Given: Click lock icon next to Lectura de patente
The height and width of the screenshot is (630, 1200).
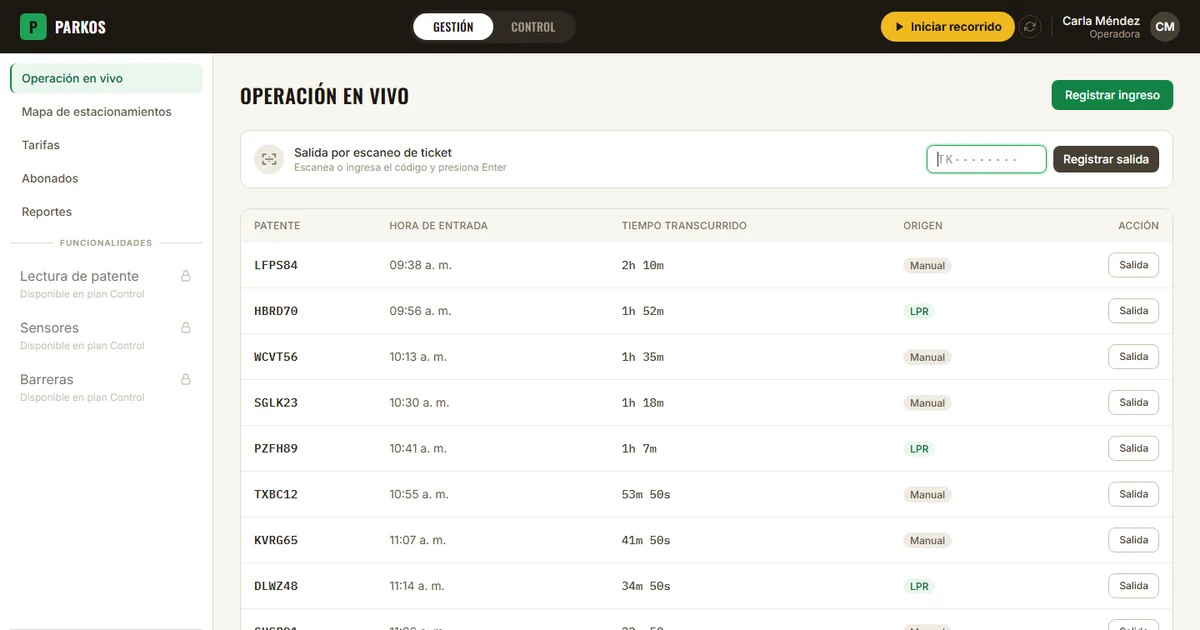Looking at the screenshot, I should [x=185, y=276].
